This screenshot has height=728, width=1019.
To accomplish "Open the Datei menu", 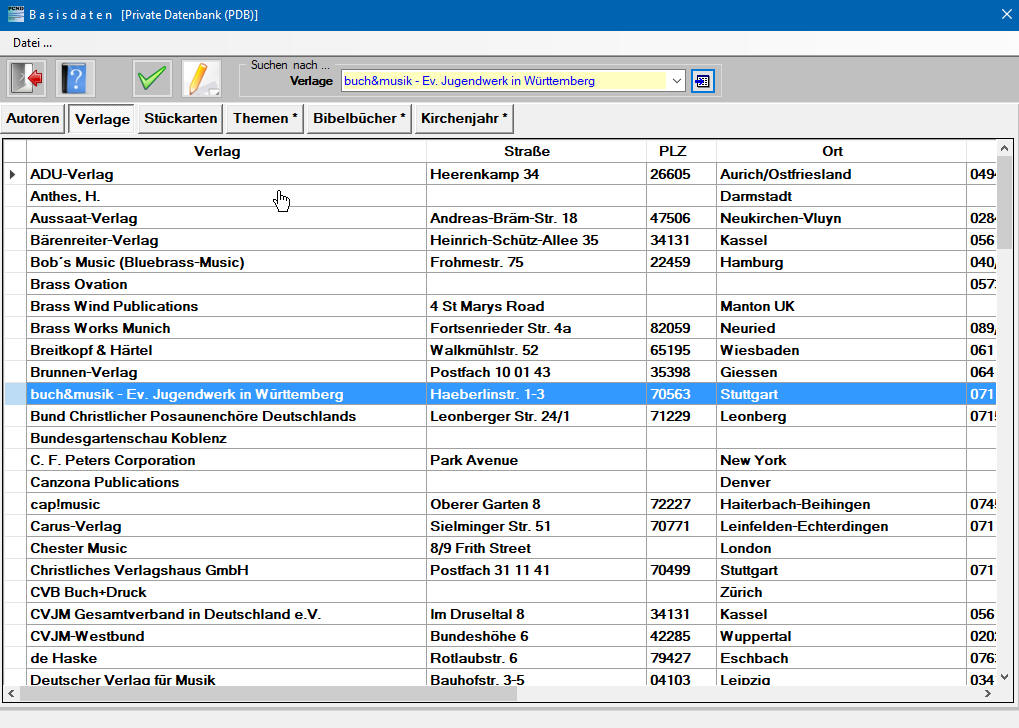I will [32, 43].
